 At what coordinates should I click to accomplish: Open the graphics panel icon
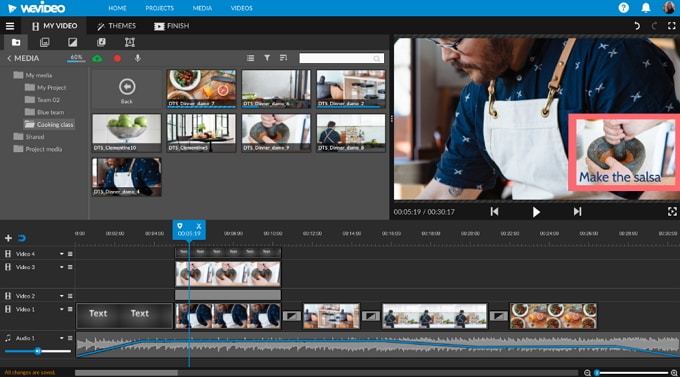coord(44,42)
